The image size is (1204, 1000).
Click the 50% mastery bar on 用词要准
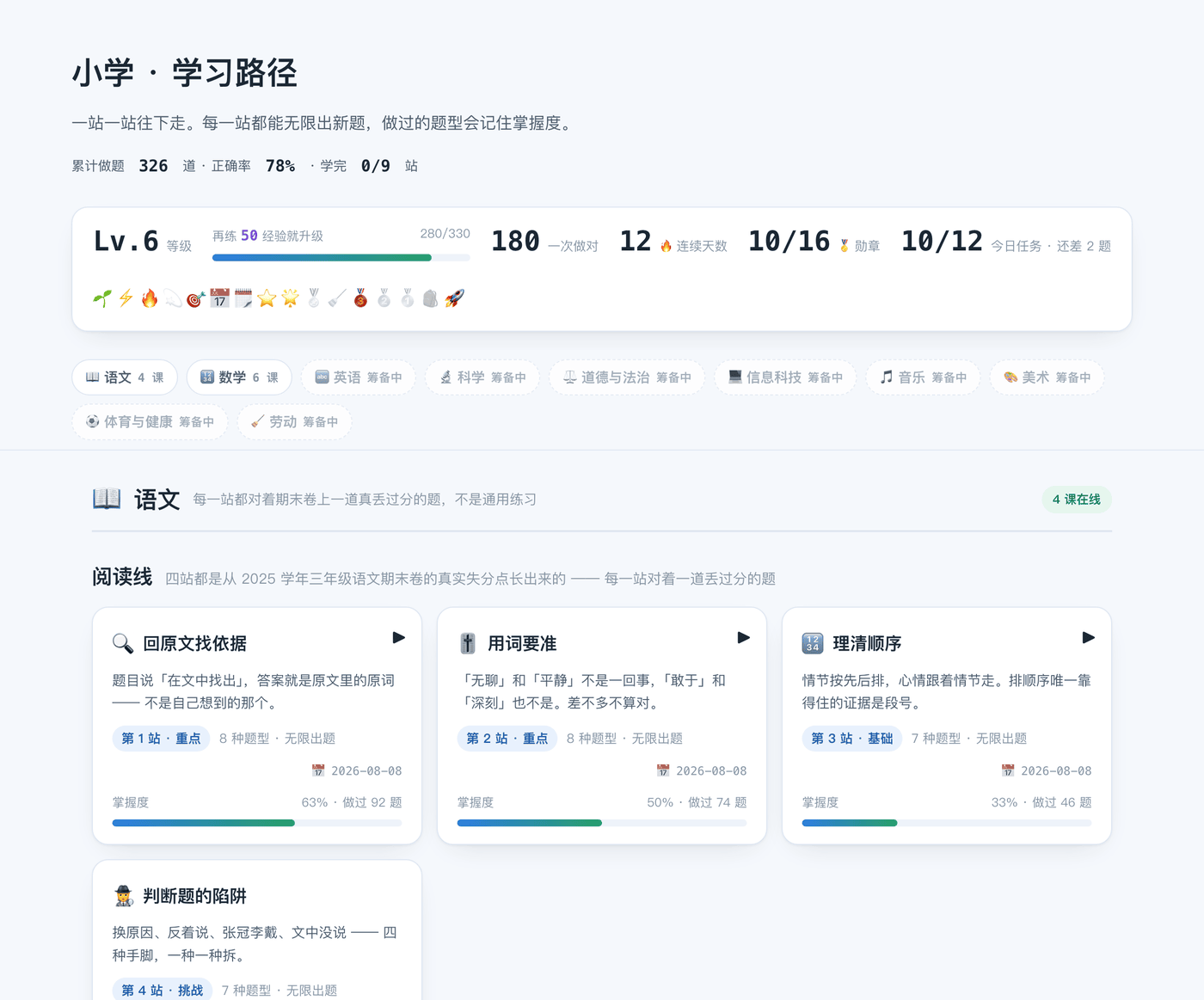(x=602, y=823)
